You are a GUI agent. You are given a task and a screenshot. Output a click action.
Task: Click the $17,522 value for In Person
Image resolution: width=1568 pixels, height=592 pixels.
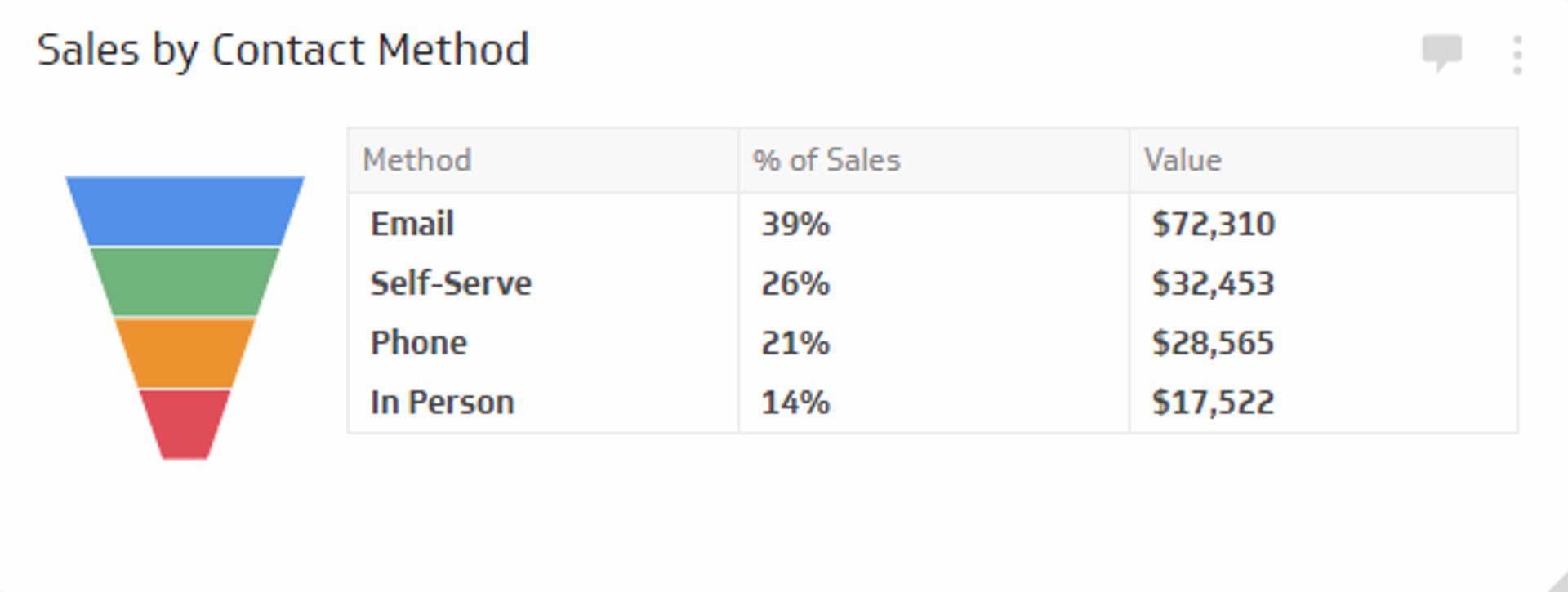[x=1213, y=401]
